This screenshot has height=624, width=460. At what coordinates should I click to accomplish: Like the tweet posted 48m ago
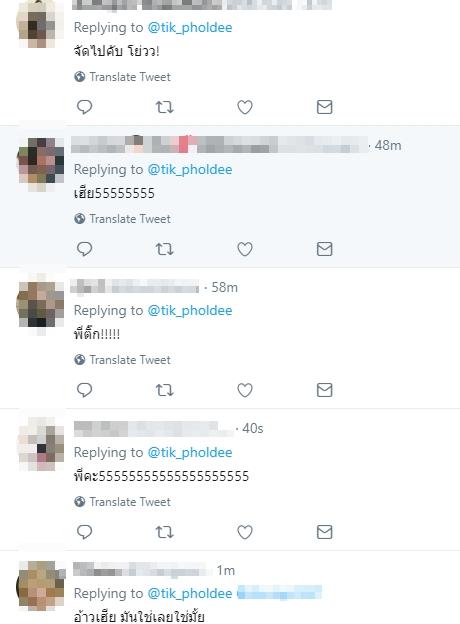[x=245, y=249]
